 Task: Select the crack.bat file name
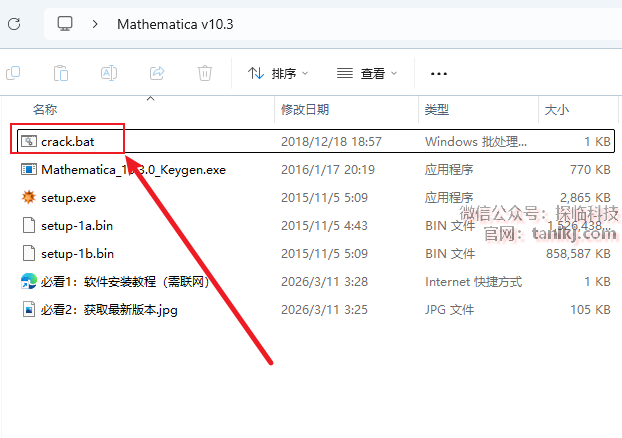pyautogui.click(x=67, y=142)
